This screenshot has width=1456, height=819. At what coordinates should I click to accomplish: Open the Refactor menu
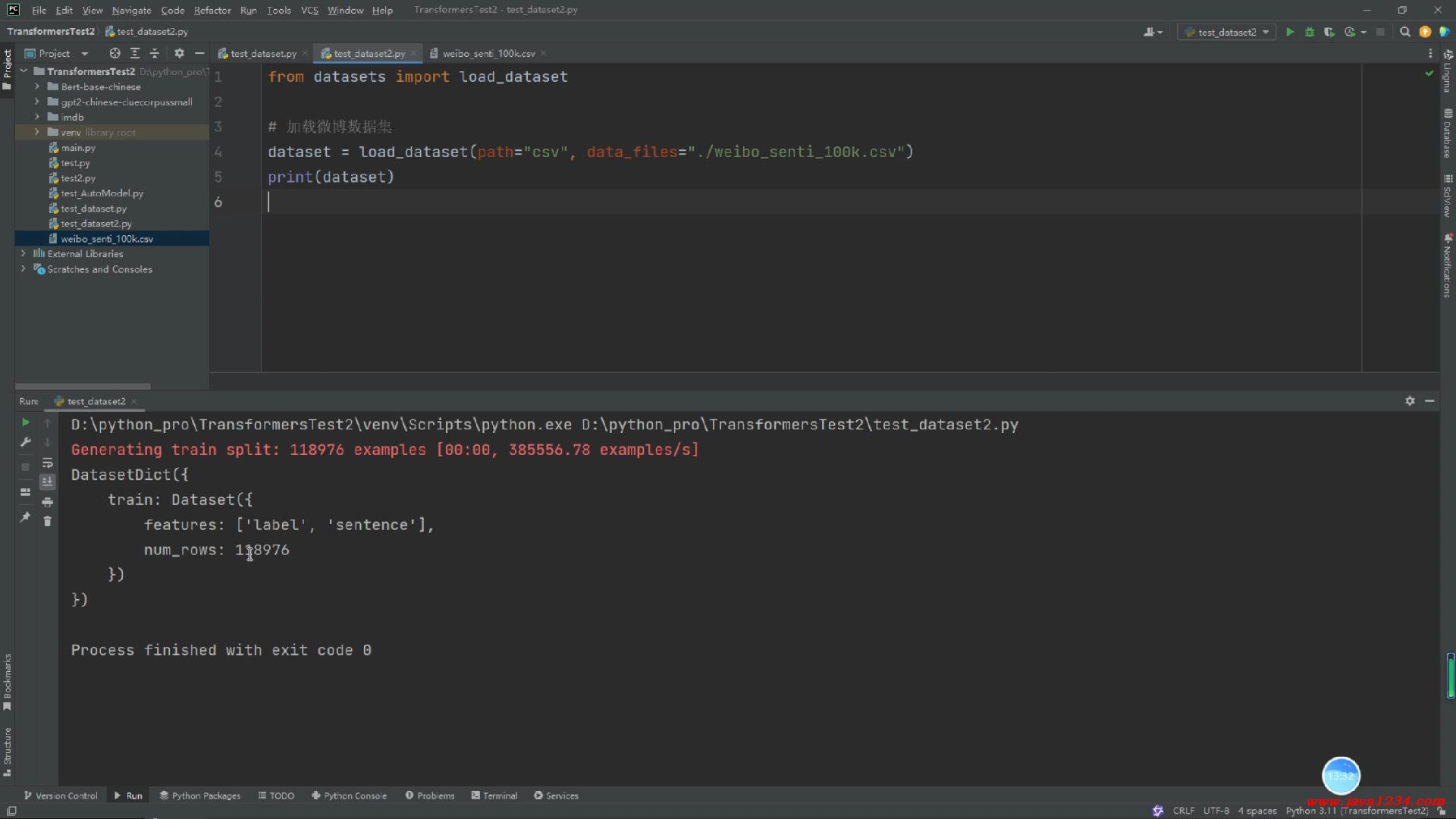pos(212,10)
